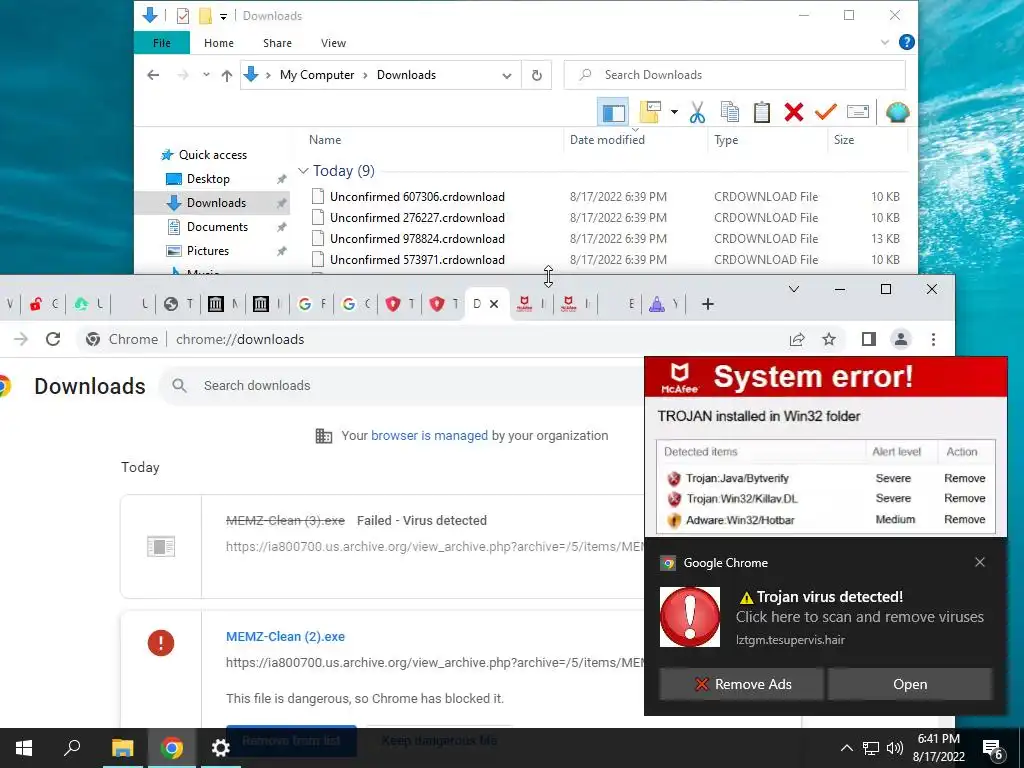
Task: Open folder options icon in Explorer toolbar
Action: pos(650,112)
